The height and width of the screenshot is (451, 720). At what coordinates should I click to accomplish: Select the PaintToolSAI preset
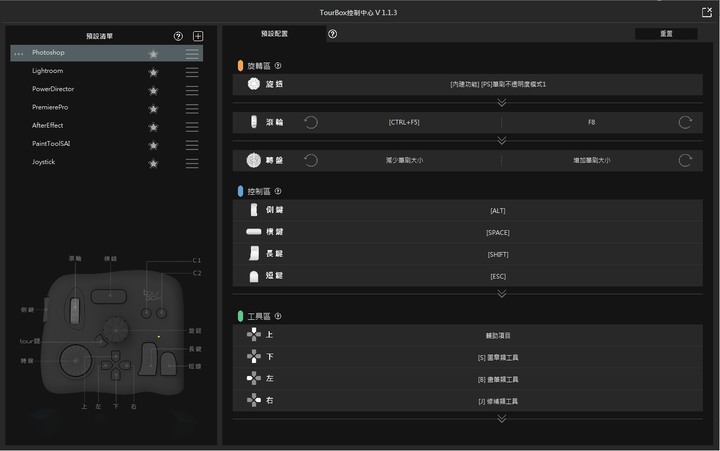(x=51, y=144)
